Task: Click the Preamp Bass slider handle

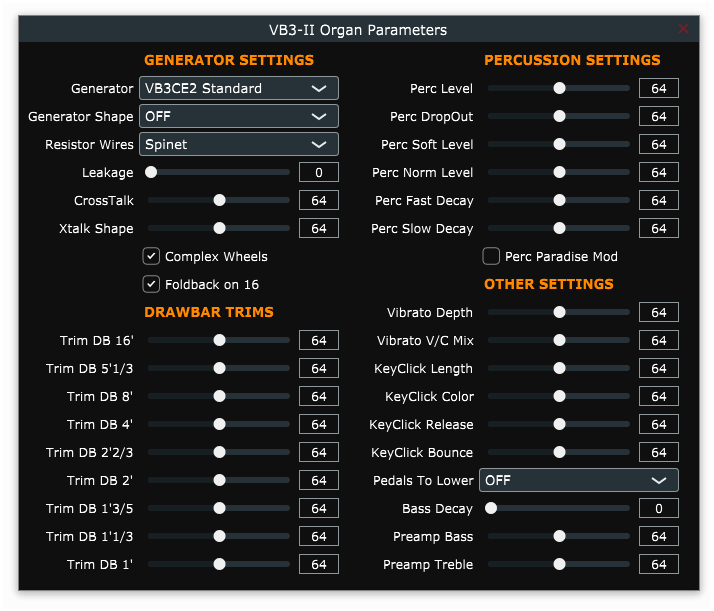Action: (x=559, y=536)
